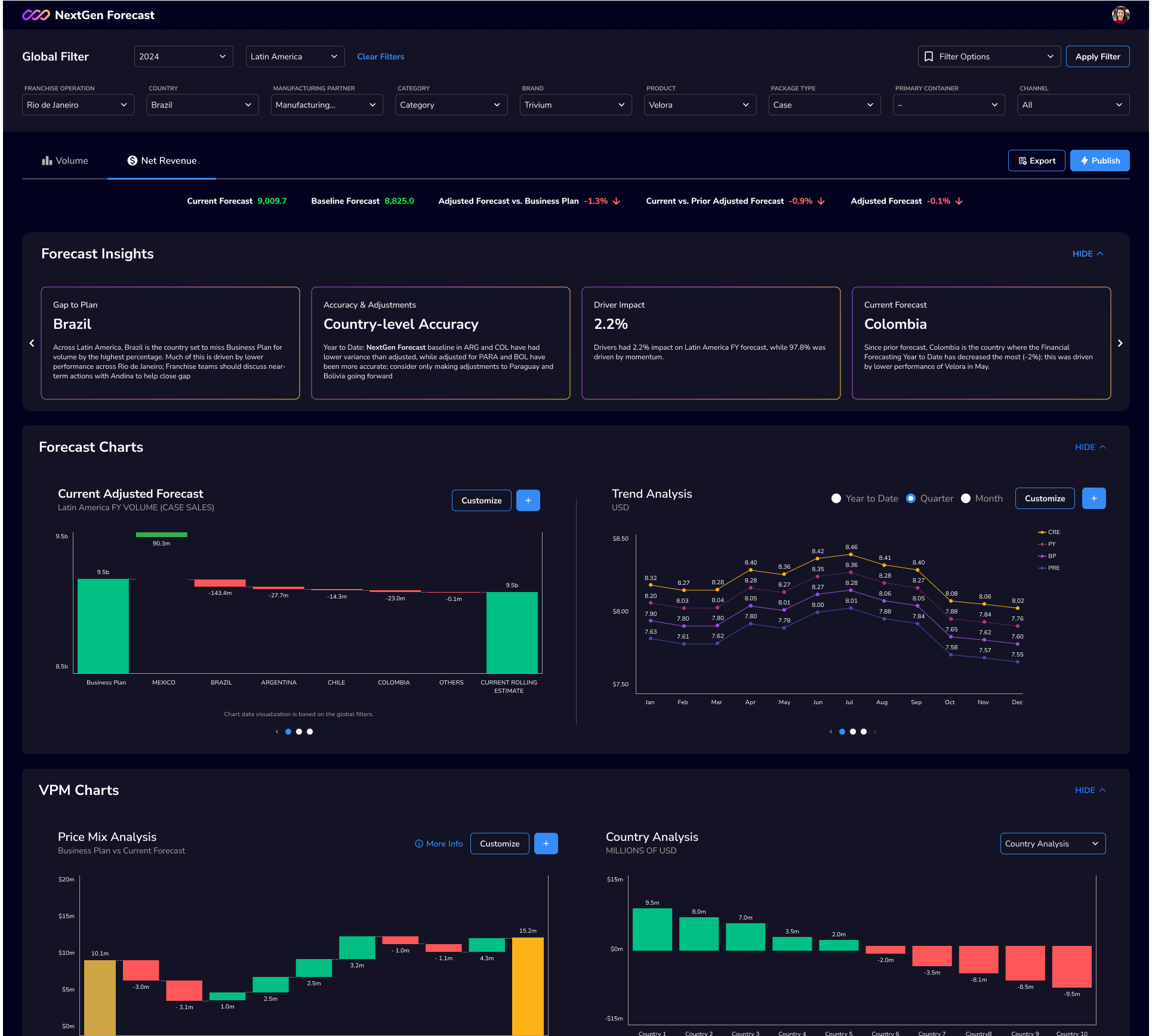Select Month radio option
The height and width of the screenshot is (1036, 1152).
tap(966, 498)
